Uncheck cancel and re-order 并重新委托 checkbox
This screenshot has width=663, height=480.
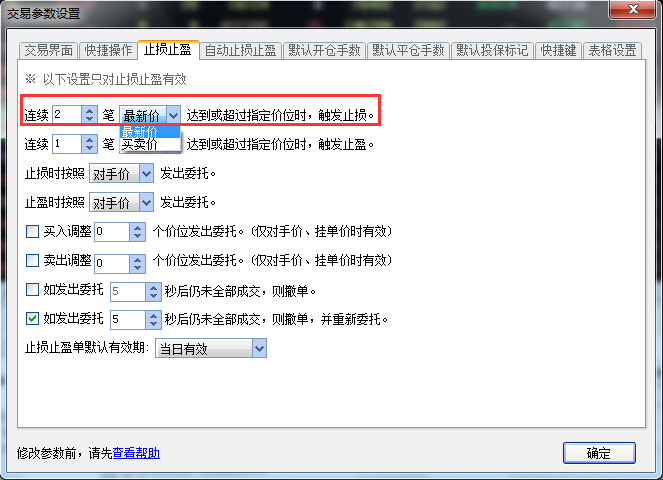click(x=33, y=318)
